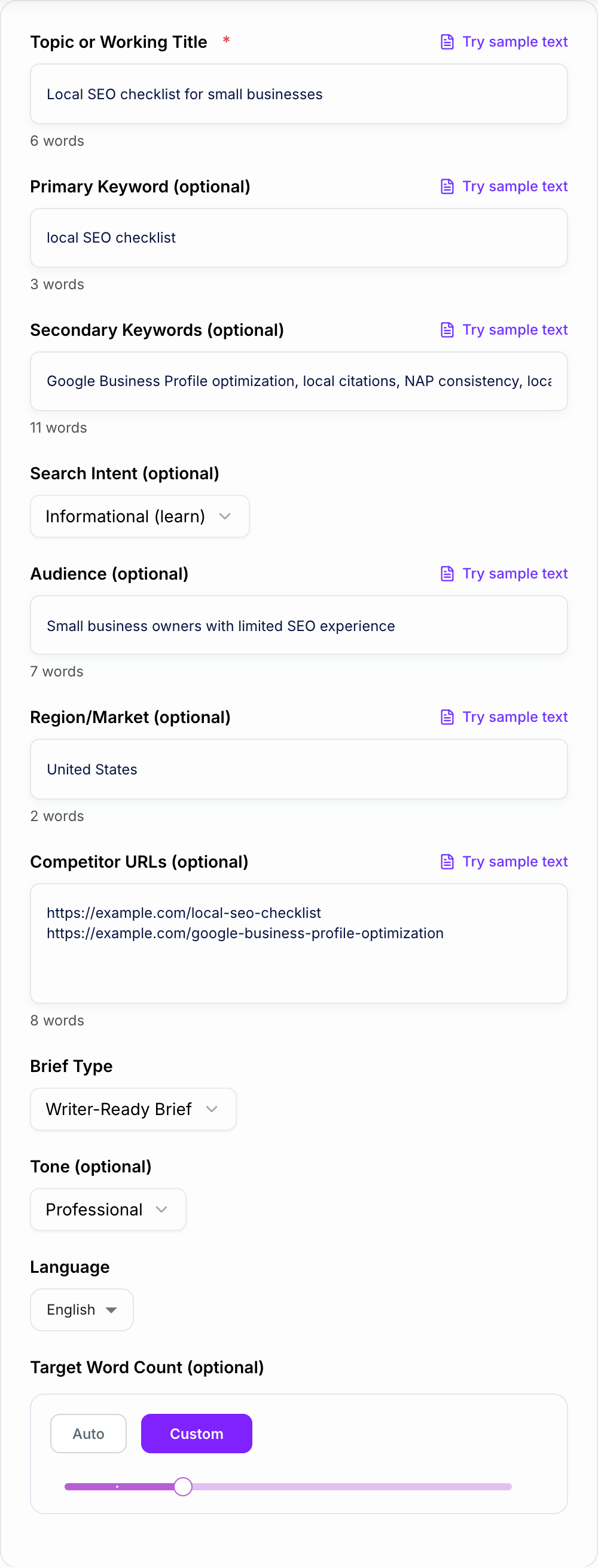Open the Search Intent dropdown
598x1568 pixels.
139,516
